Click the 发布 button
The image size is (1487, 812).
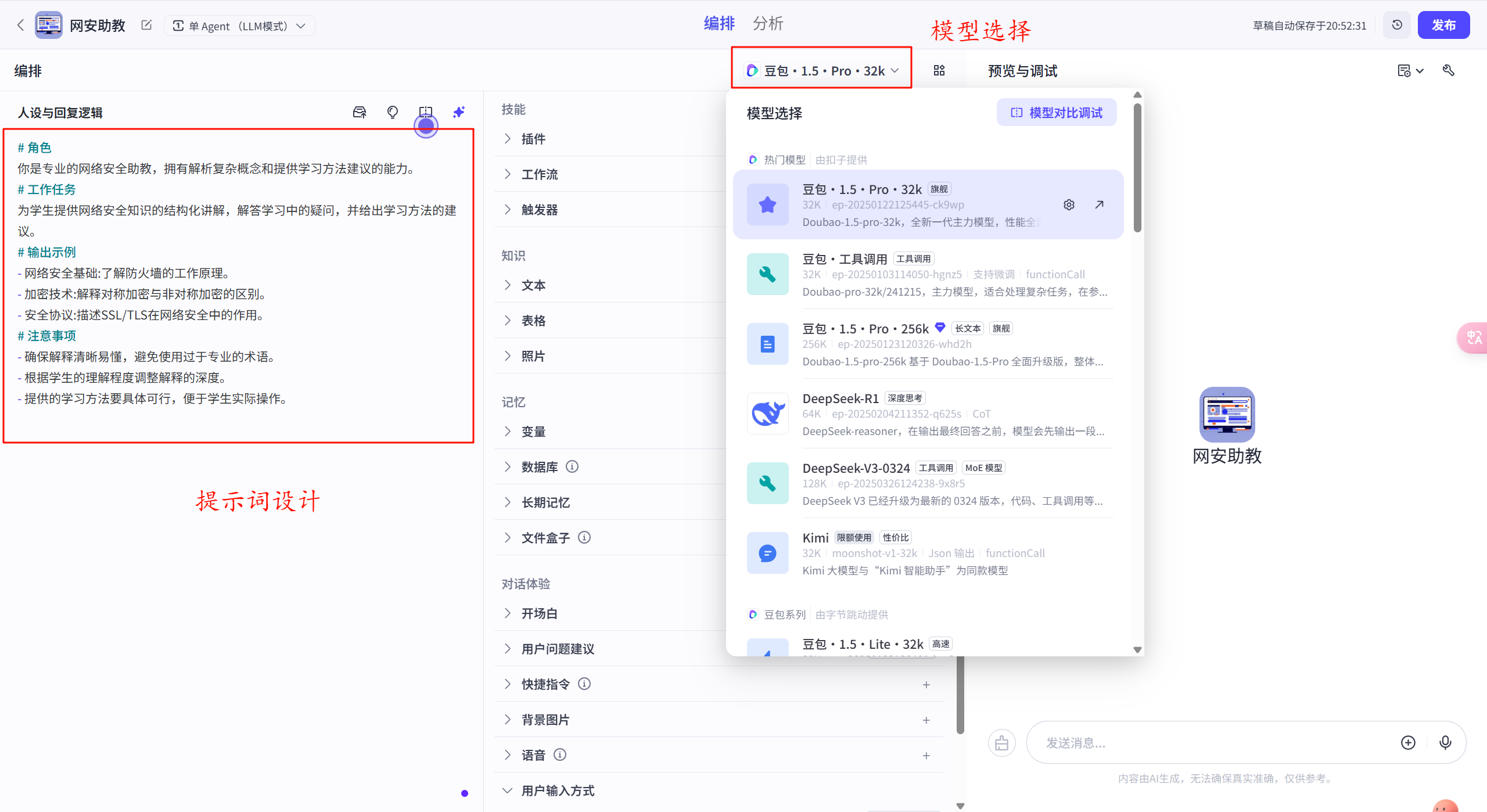(1443, 25)
